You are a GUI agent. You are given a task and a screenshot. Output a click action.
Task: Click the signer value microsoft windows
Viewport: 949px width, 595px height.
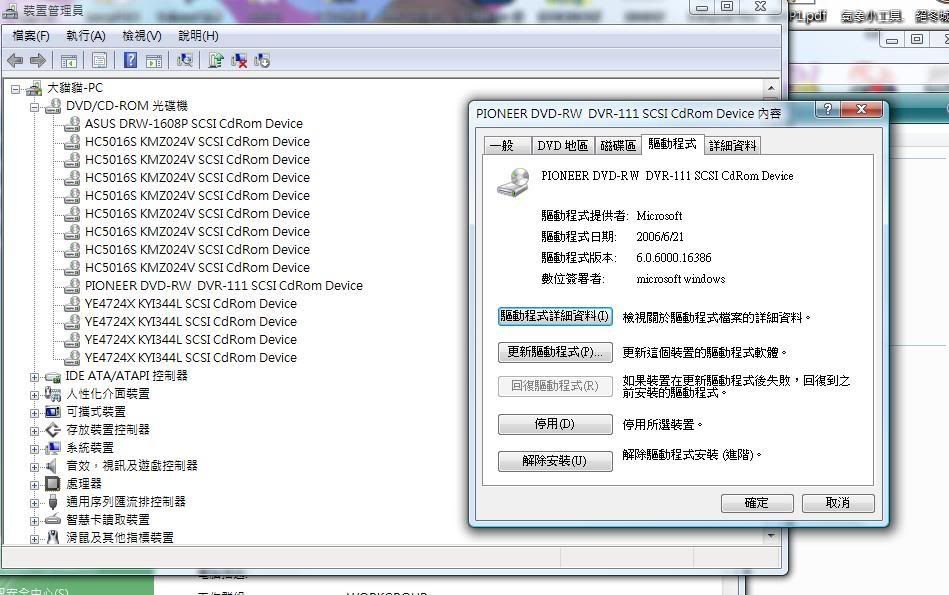pos(680,279)
